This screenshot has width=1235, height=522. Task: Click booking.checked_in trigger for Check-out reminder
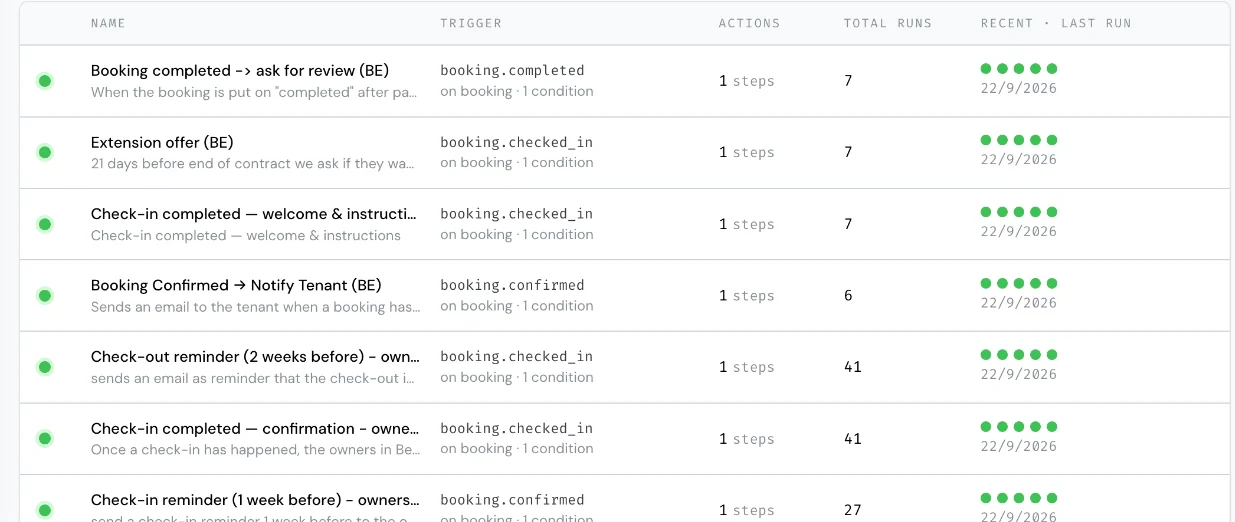coord(516,357)
